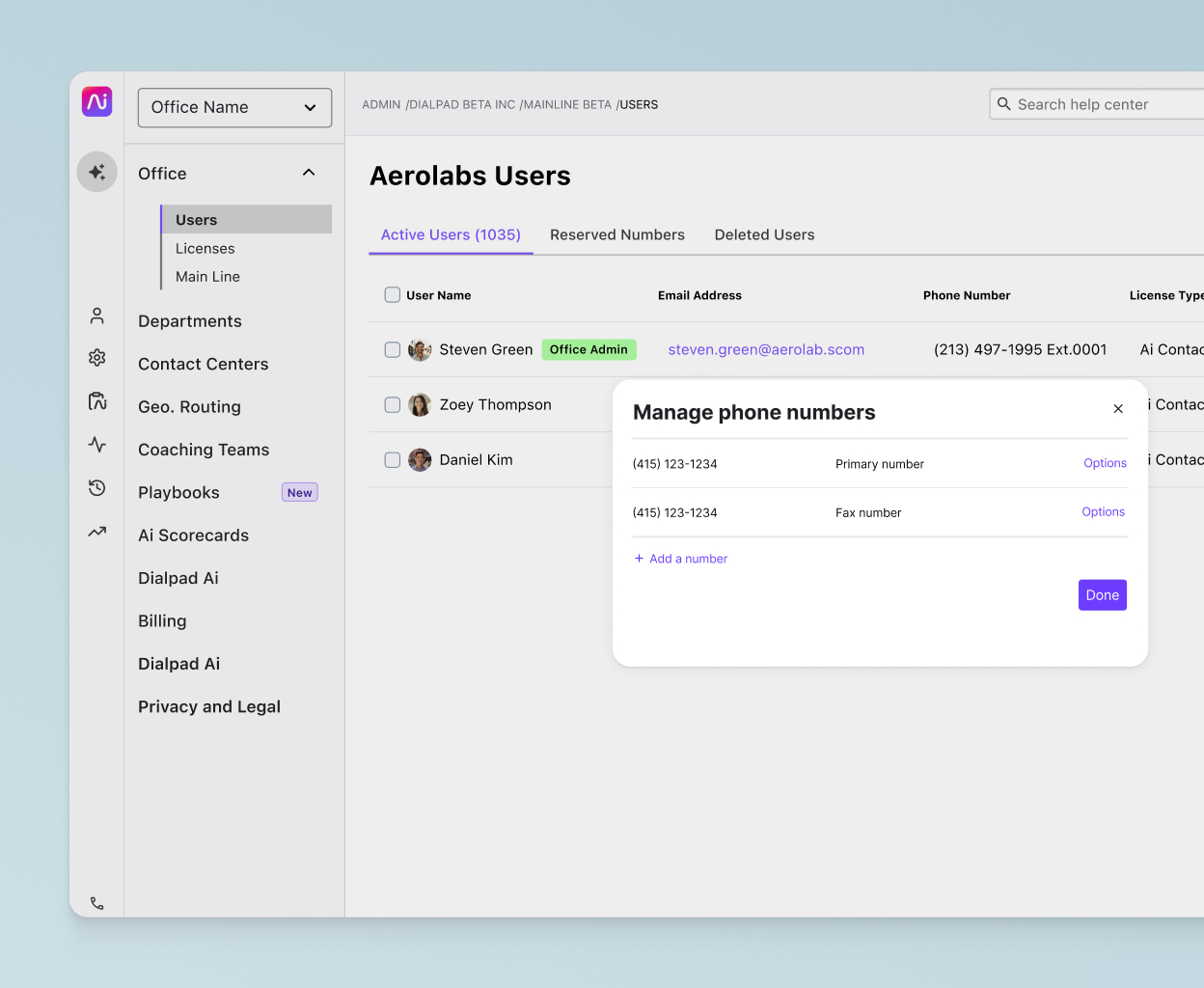Open the Office Name dropdown
Viewport: 1204px width, 988px height.
tap(234, 107)
